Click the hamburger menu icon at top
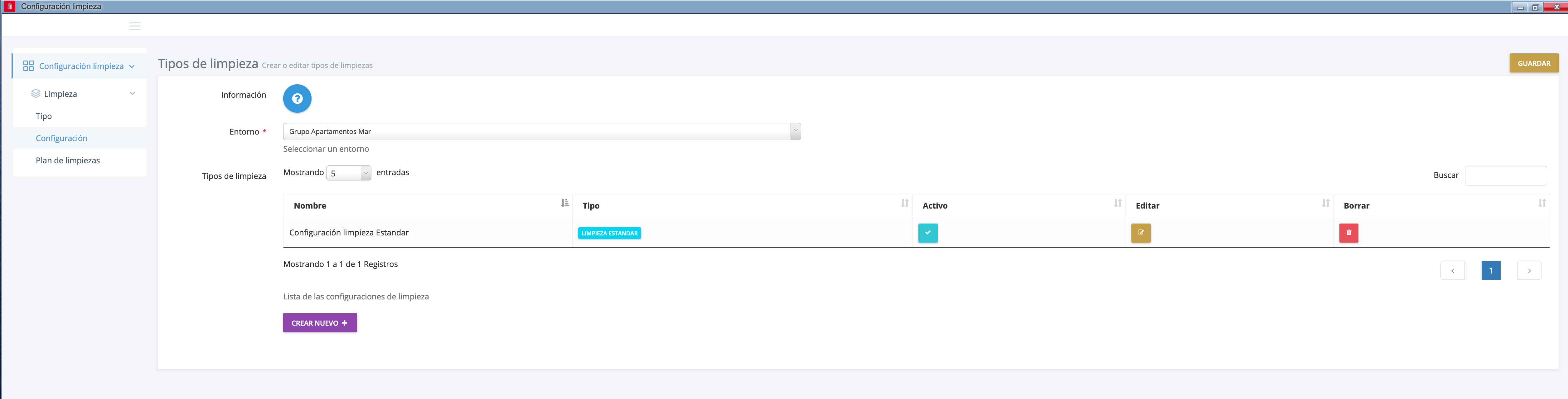1568x399 pixels. click(x=135, y=26)
